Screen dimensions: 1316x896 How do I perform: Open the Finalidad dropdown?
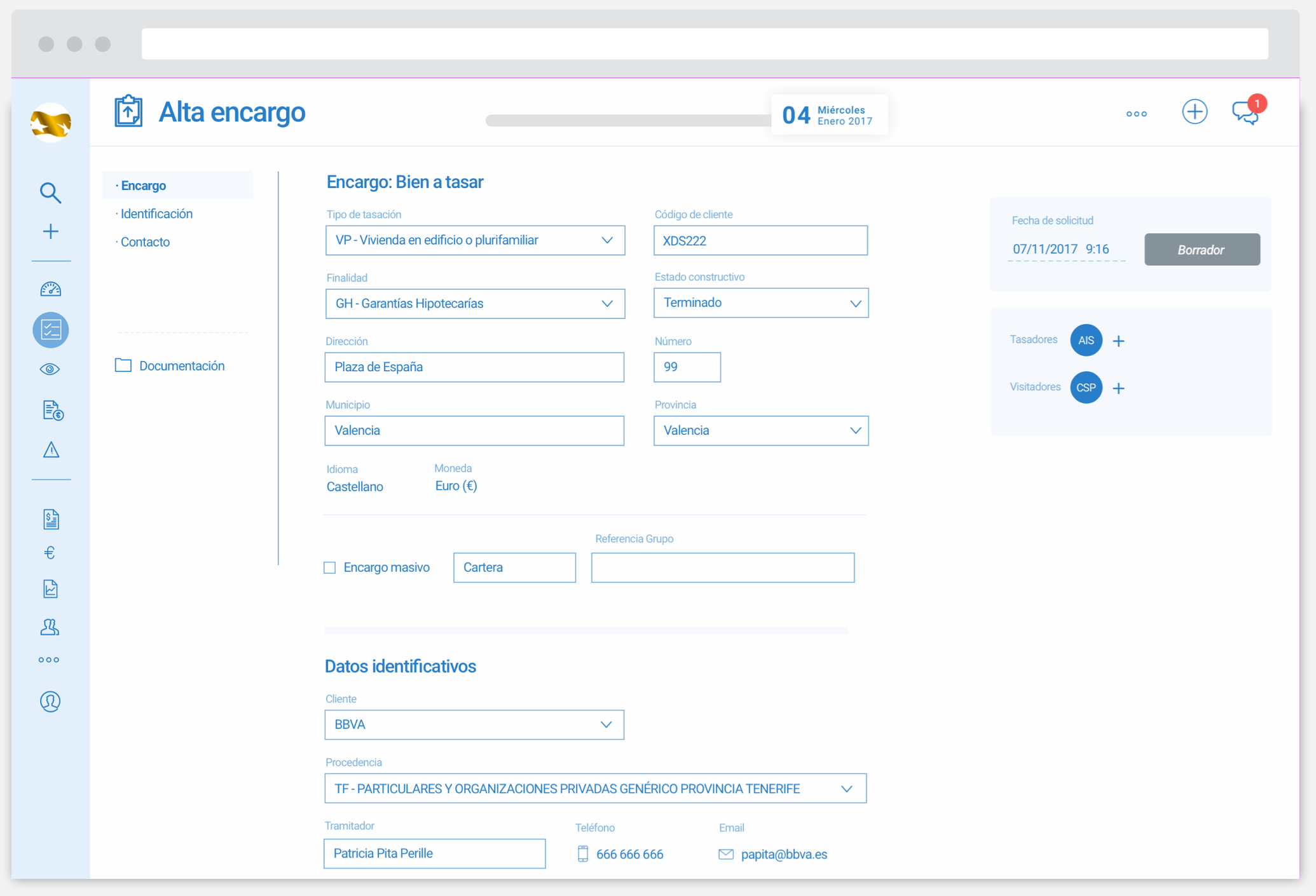[475, 304]
